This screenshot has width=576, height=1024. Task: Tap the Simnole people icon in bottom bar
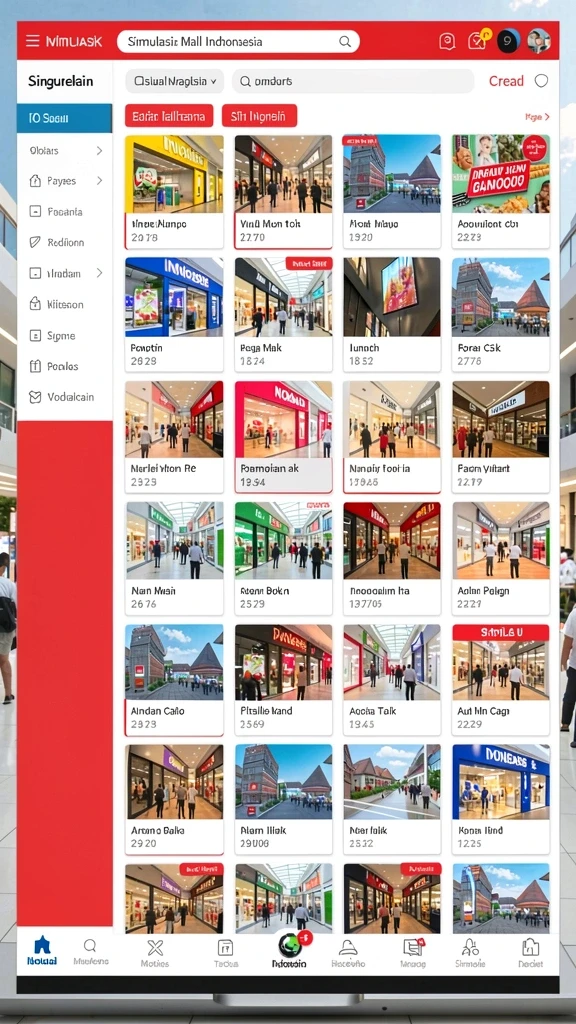point(470,948)
